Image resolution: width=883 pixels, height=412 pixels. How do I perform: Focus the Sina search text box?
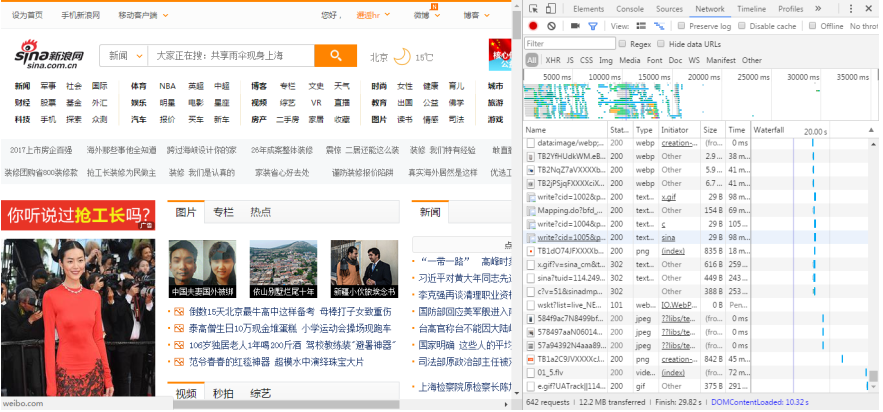click(x=231, y=56)
